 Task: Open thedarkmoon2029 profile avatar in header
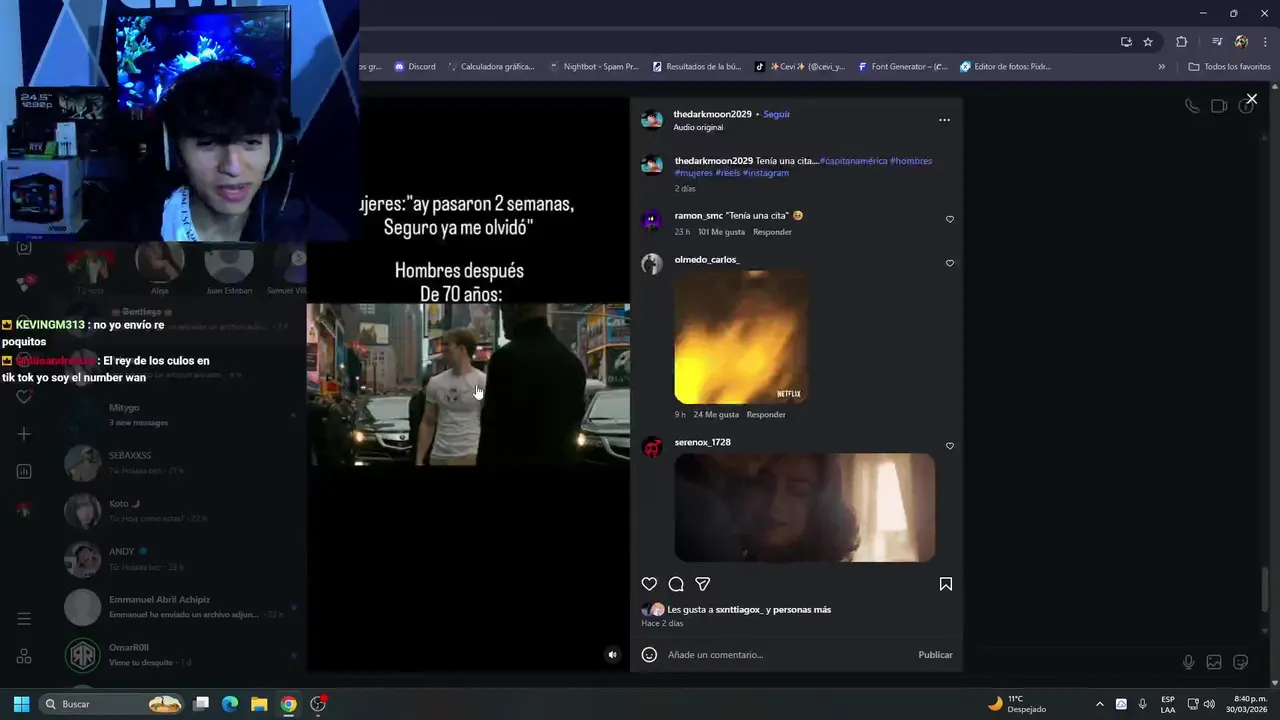[x=652, y=120]
